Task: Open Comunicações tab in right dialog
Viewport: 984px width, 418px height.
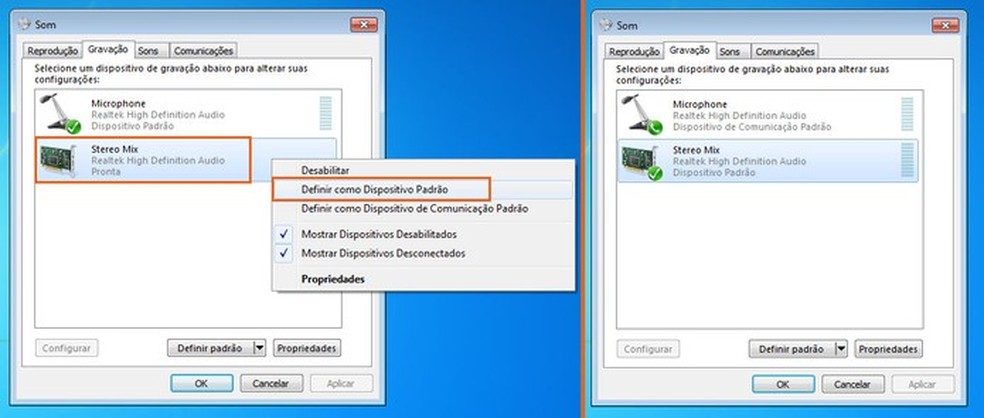Action: click(x=785, y=51)
